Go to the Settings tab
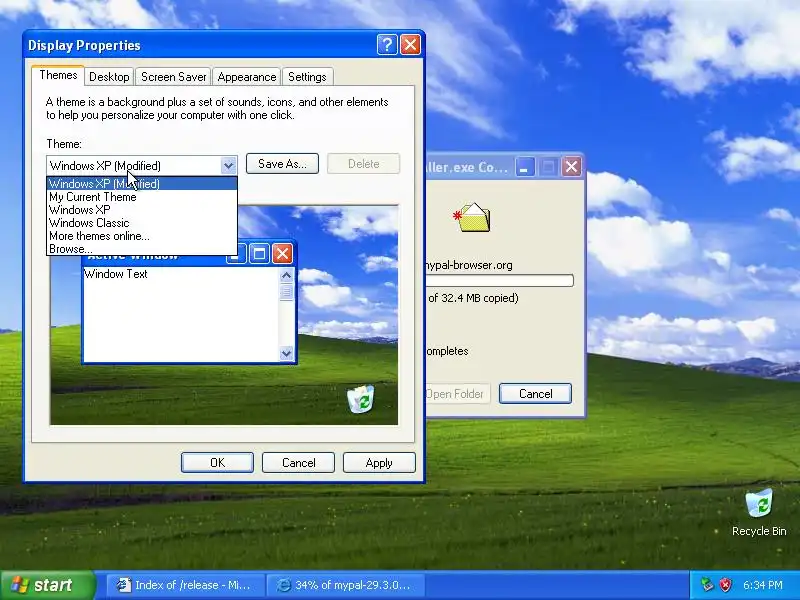This screenshot has width=800, height=600. coord(307,77)
